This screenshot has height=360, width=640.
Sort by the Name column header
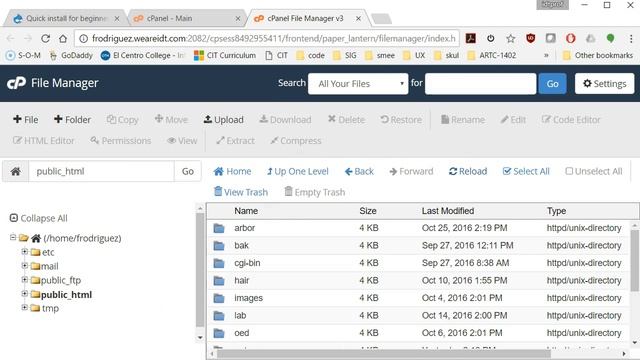pyautogui.click(x=246, y=211)
